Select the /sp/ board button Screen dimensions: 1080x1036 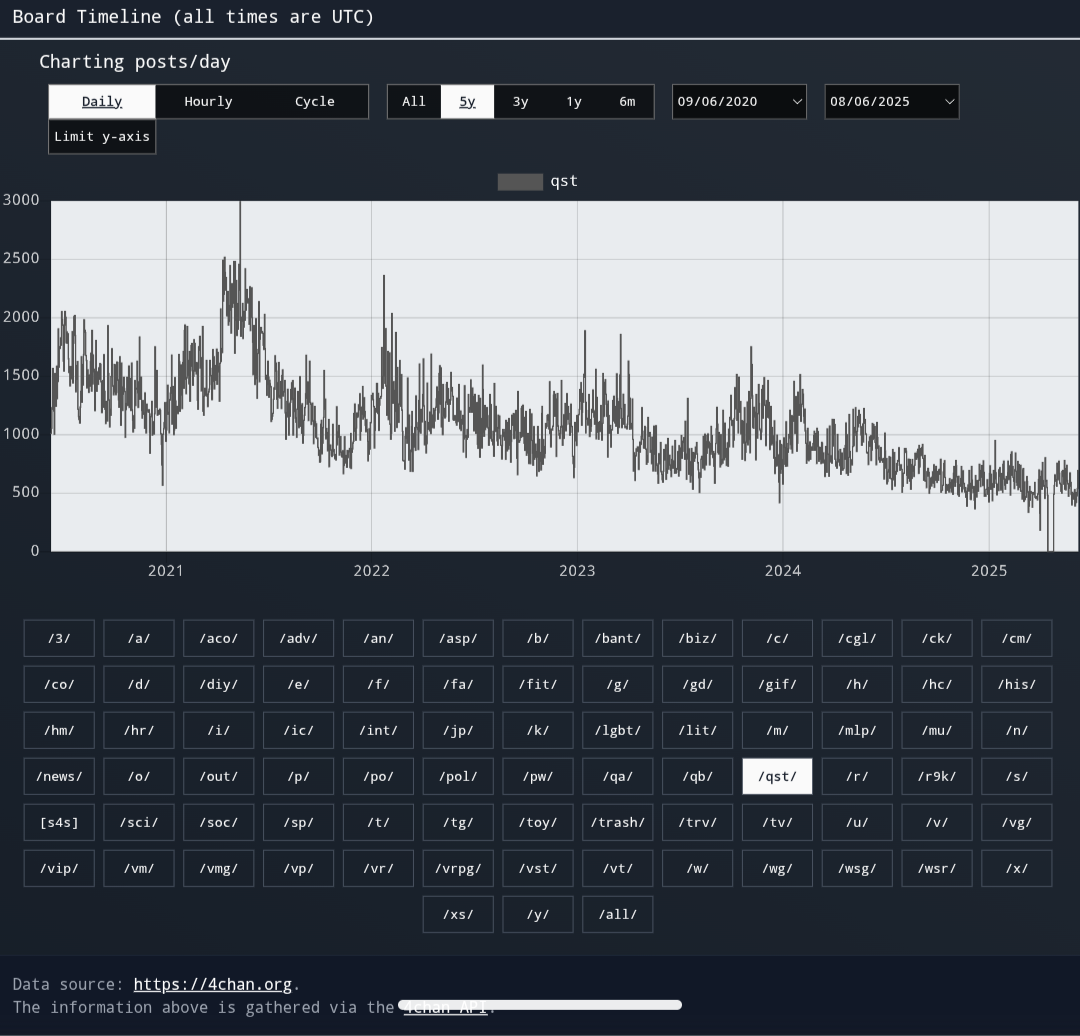[298, 822]
